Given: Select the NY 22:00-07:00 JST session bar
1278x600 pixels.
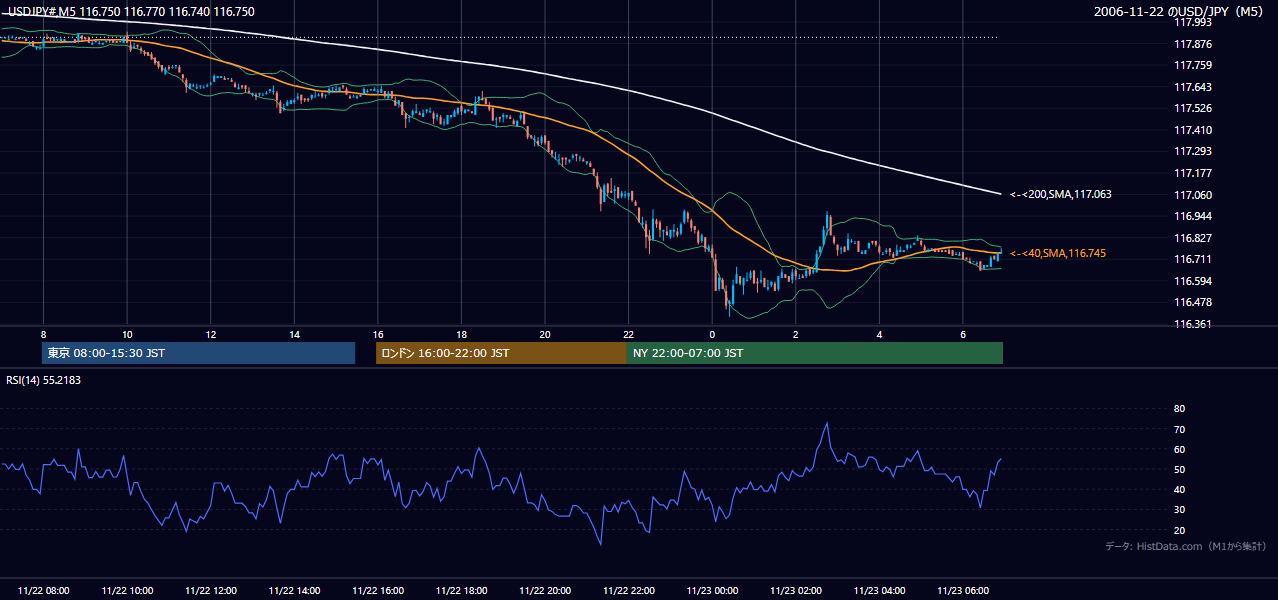Looking at the screenshot, I should point(815,353).
